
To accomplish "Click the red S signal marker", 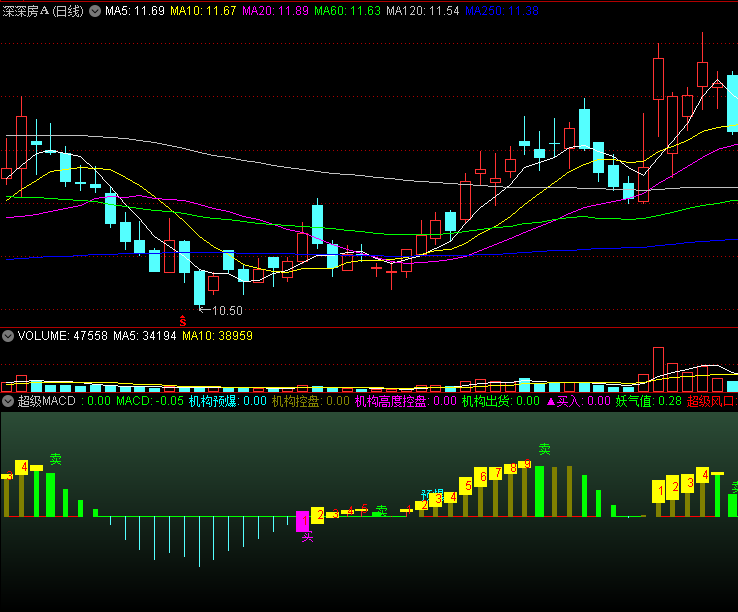I will point(183,321).
